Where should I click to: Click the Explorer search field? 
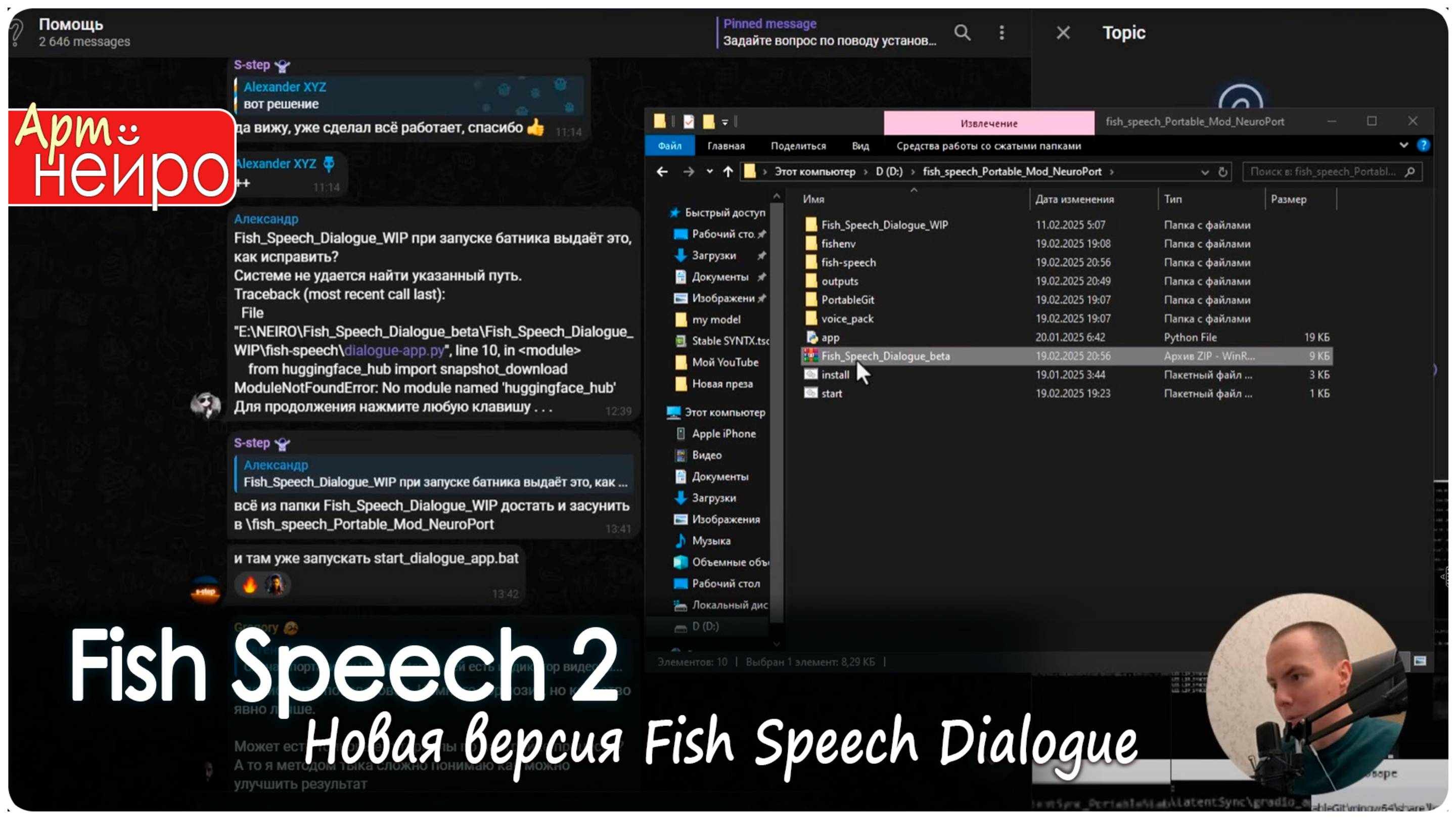click(x=1332, y=172)
